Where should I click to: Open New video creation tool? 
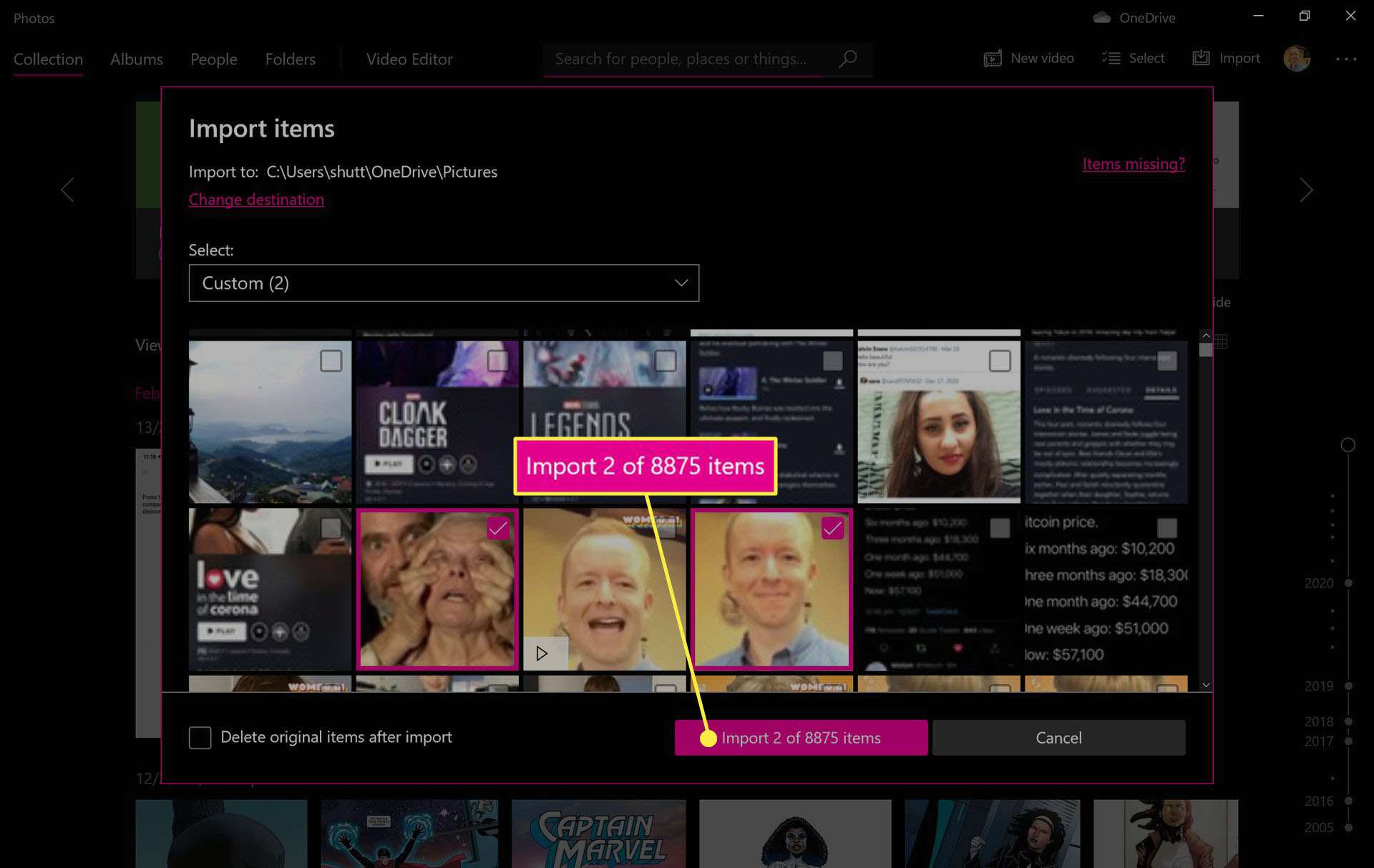tap(1029, 58)
